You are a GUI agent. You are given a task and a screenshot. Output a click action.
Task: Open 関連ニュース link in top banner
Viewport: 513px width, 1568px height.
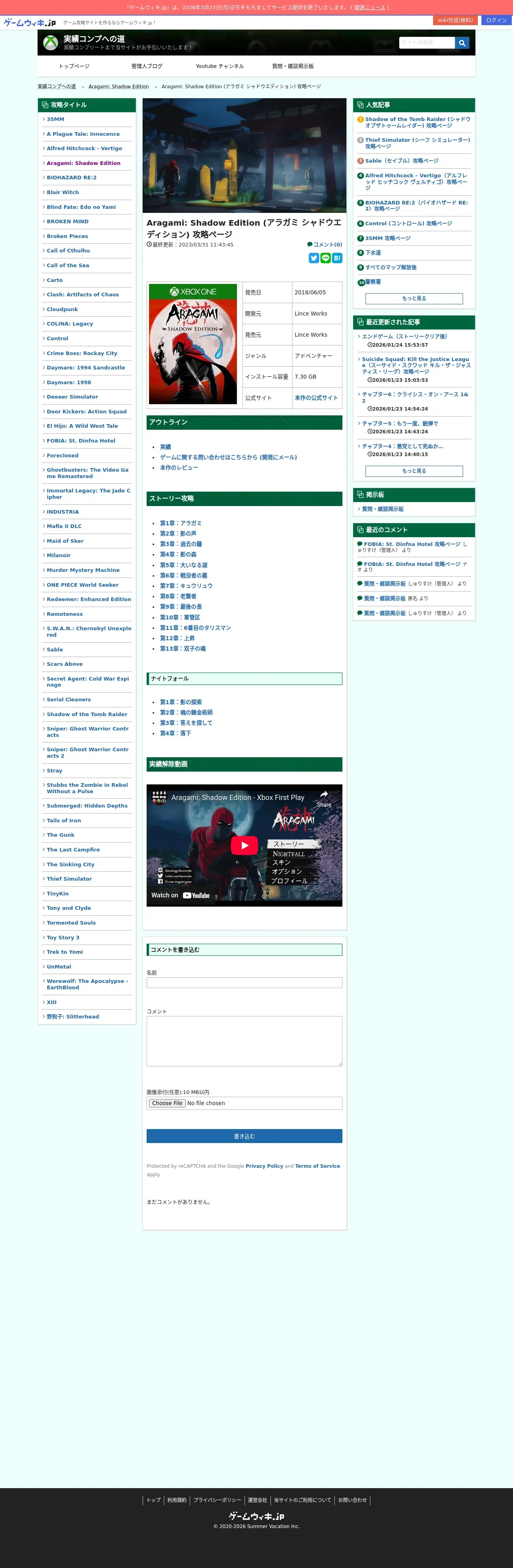click(369, 7)
